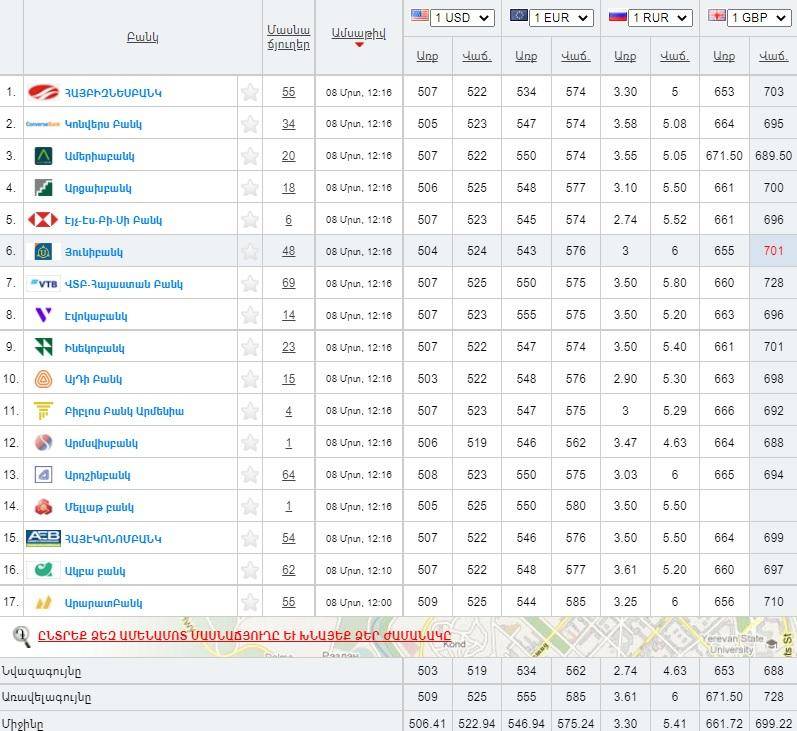
Task: Click branch count 69 for VTB bank
Action: [288, 284]
